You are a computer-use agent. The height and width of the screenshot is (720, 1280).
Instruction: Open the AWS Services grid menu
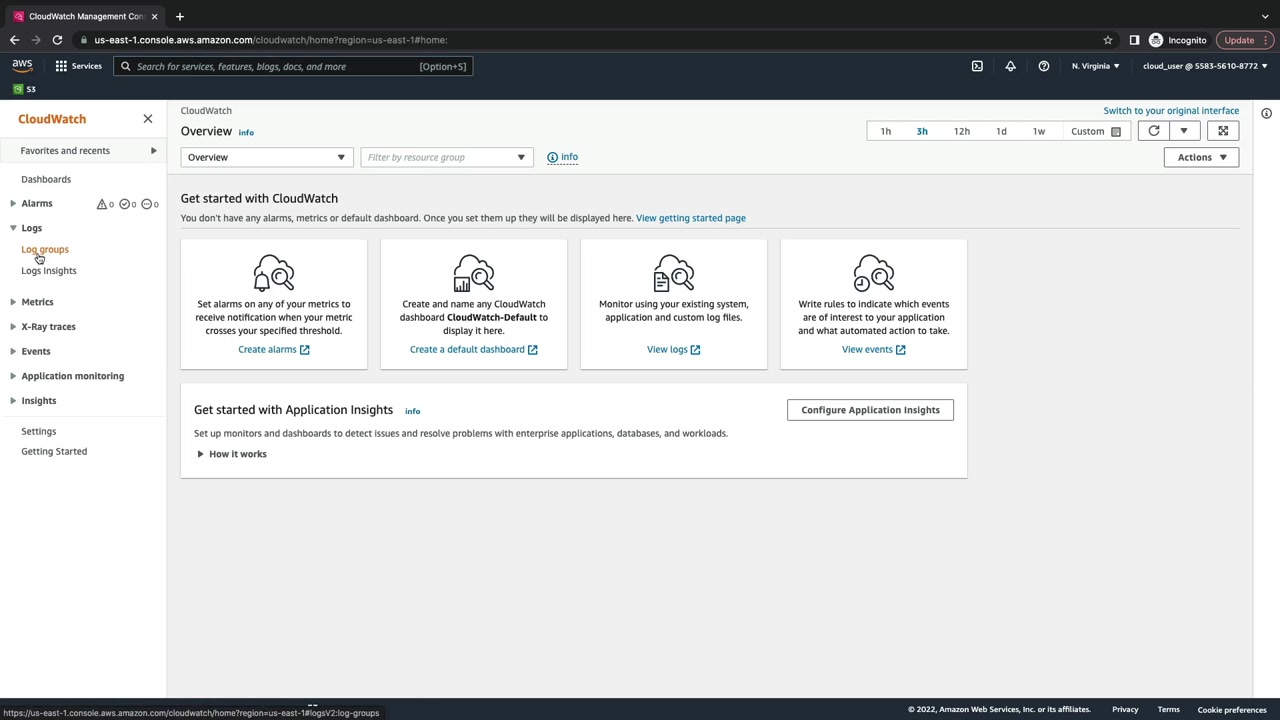tap(78, 66)
